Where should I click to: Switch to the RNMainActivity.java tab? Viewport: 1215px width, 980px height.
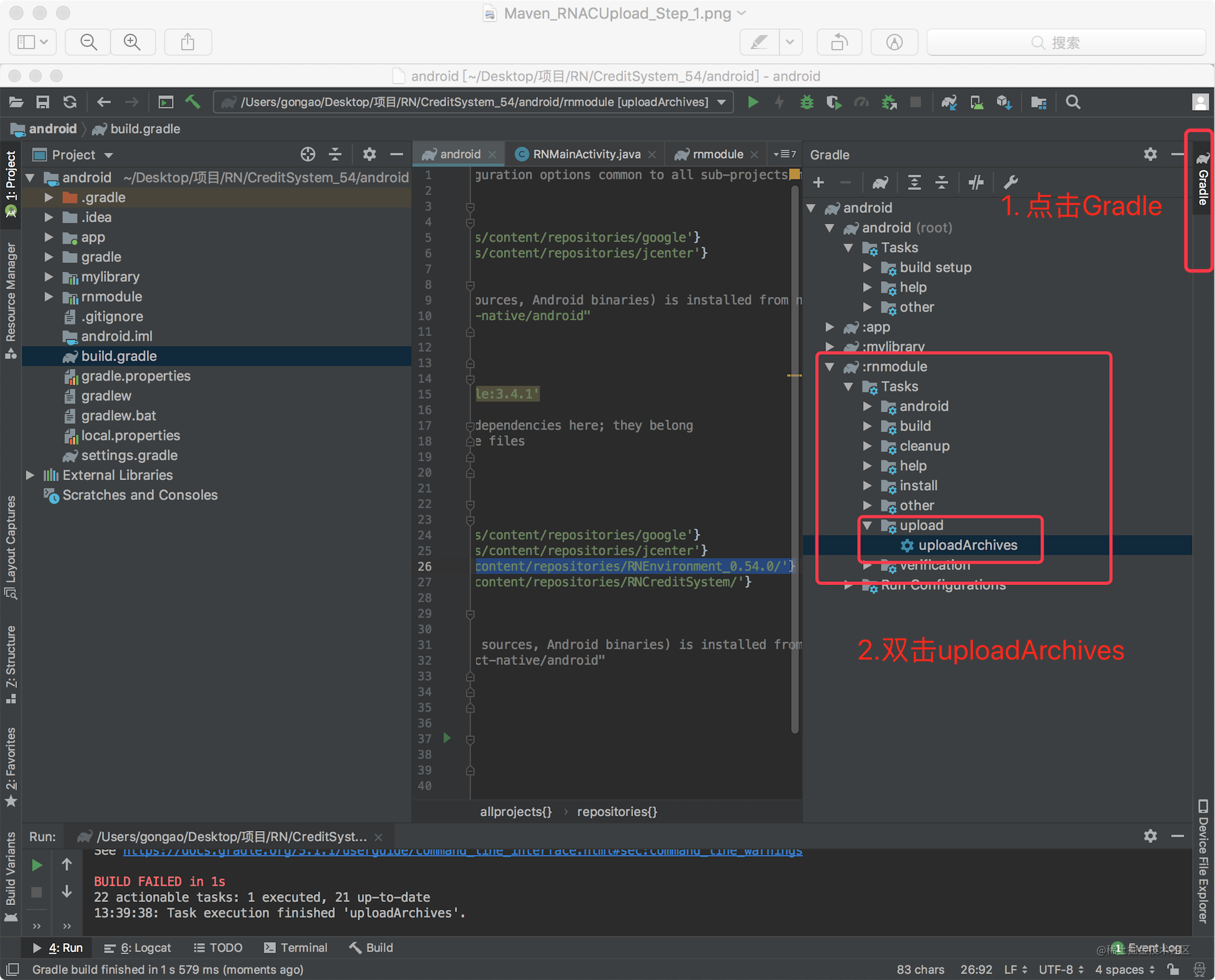(x=586, y=154)
